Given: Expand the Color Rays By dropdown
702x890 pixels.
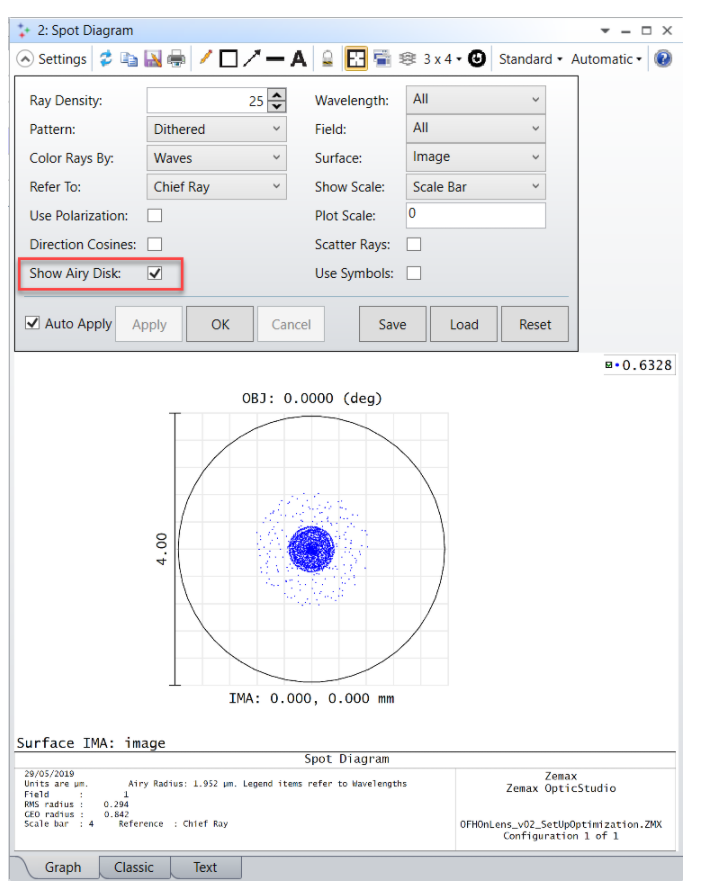Looking at the screenshot, I should pyautogui.click(x=216, y=158).
